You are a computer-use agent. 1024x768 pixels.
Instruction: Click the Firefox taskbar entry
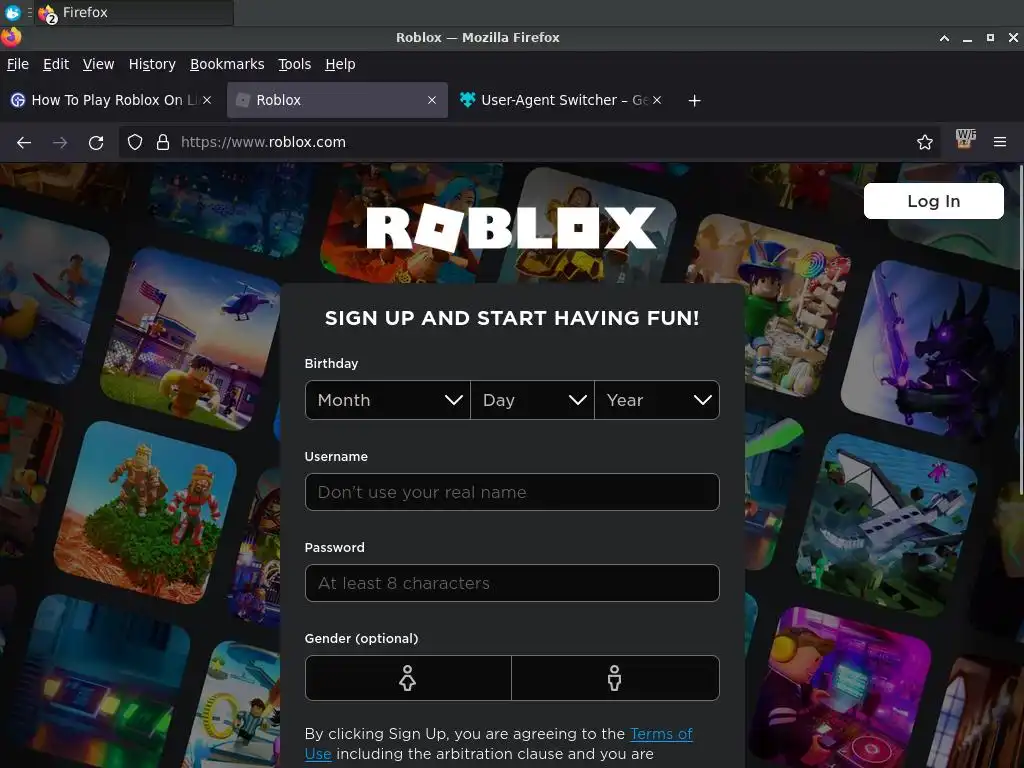click(x=135, y=12)
